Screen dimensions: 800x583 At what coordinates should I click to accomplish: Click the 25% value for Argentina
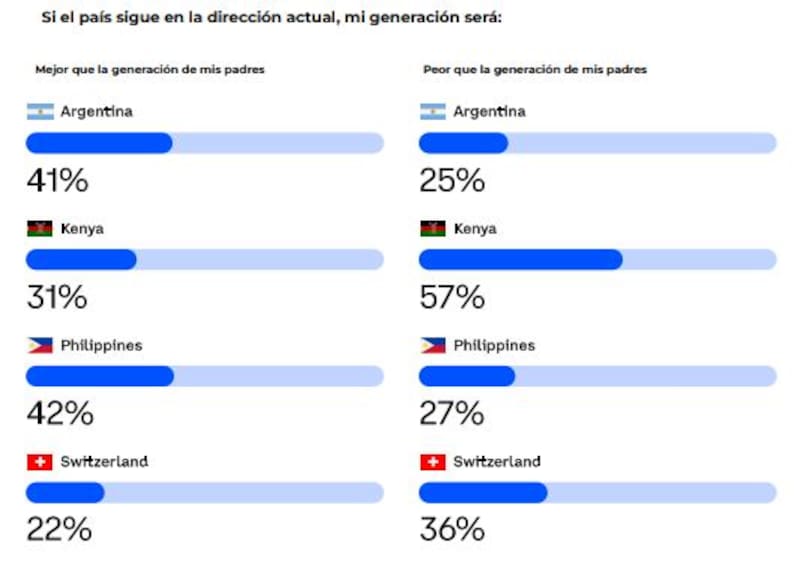[x=452, y=180]
